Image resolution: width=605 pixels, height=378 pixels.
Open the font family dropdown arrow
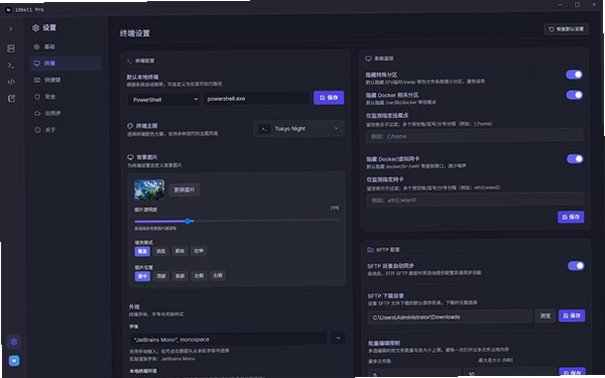[x=338, y=339]
